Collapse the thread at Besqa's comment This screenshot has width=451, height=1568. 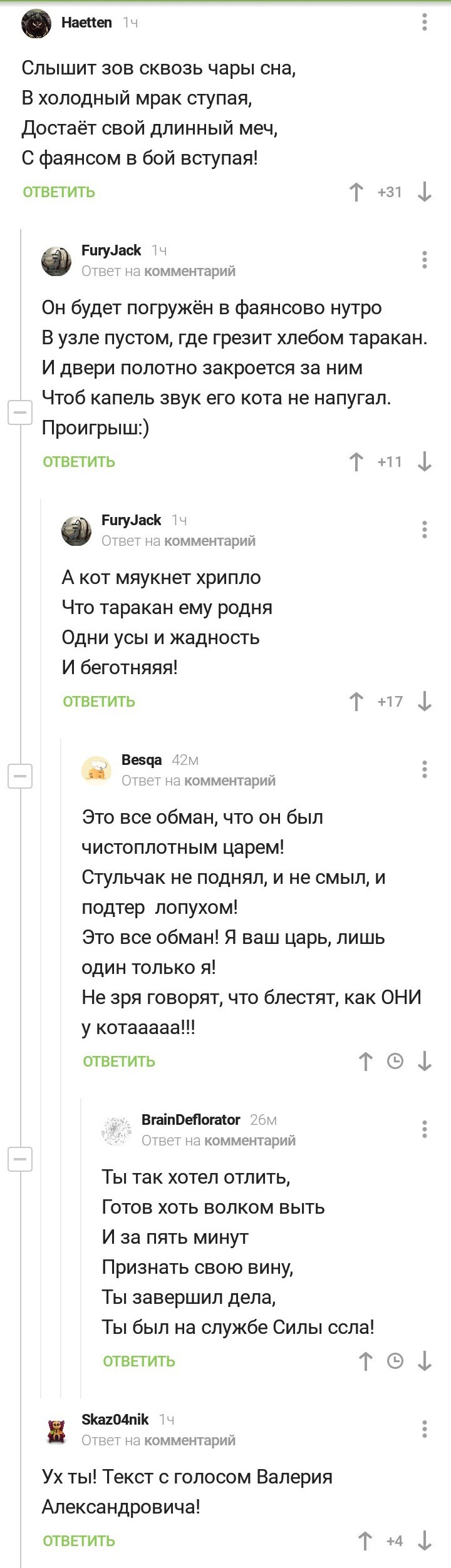(20, 776)
